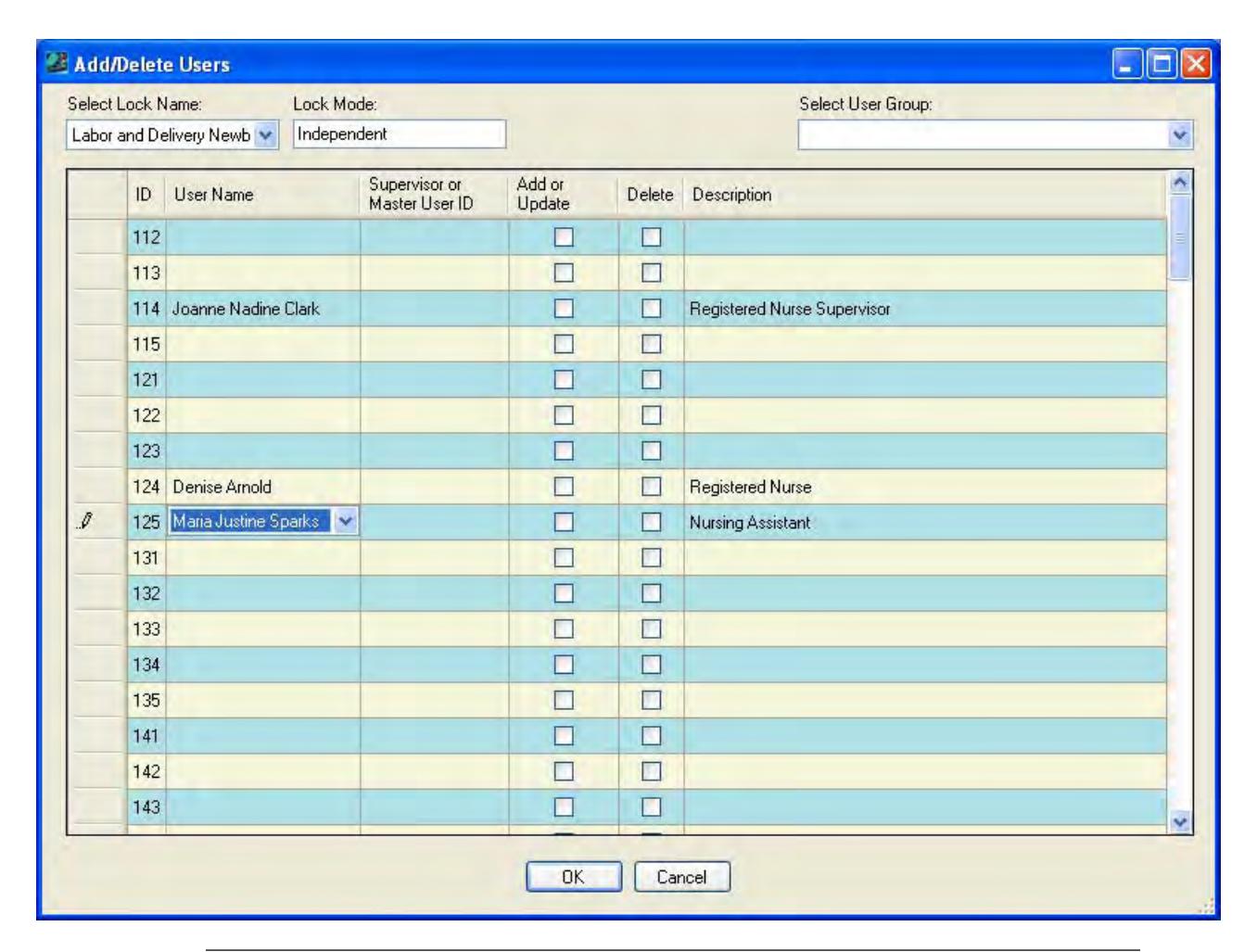Click the User Name cell for ID 132
This screenshot has height=952, width=1257.
263,593
